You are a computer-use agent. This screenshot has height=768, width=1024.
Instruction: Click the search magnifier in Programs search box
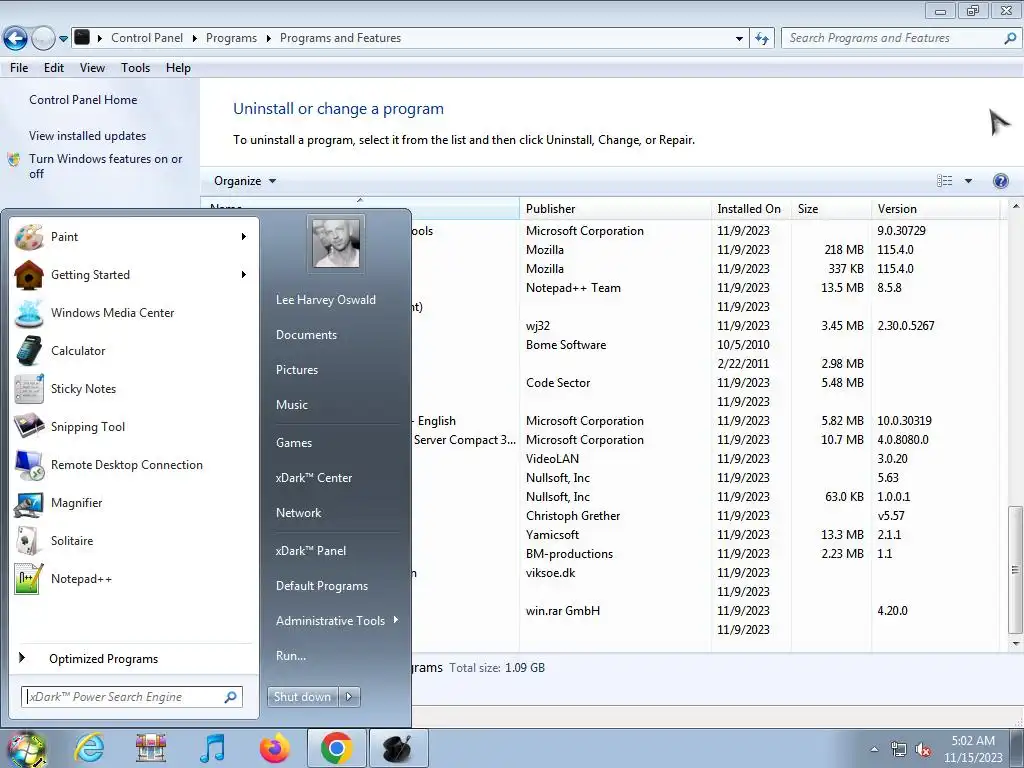click(x=1010, y=38)
